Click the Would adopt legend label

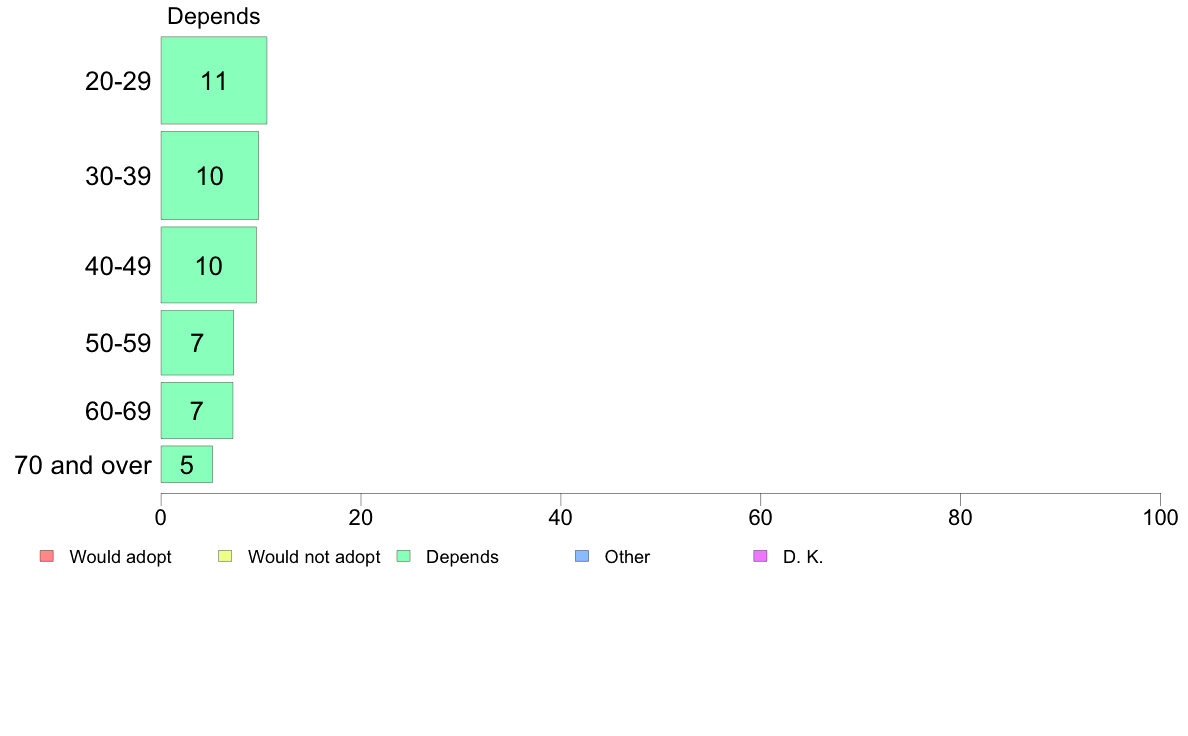pos(120,557)
